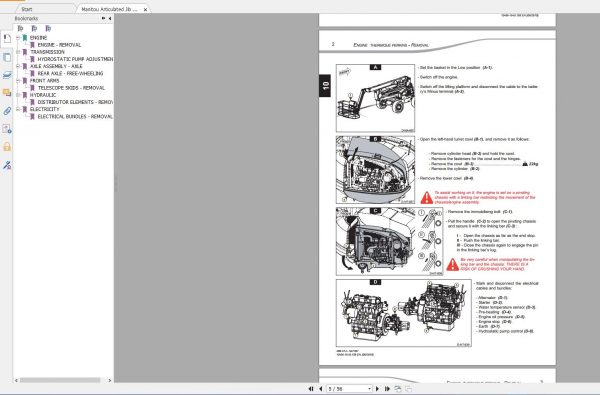
Task: Open the document search sidebar icon
Action: [x=7, y=129]
